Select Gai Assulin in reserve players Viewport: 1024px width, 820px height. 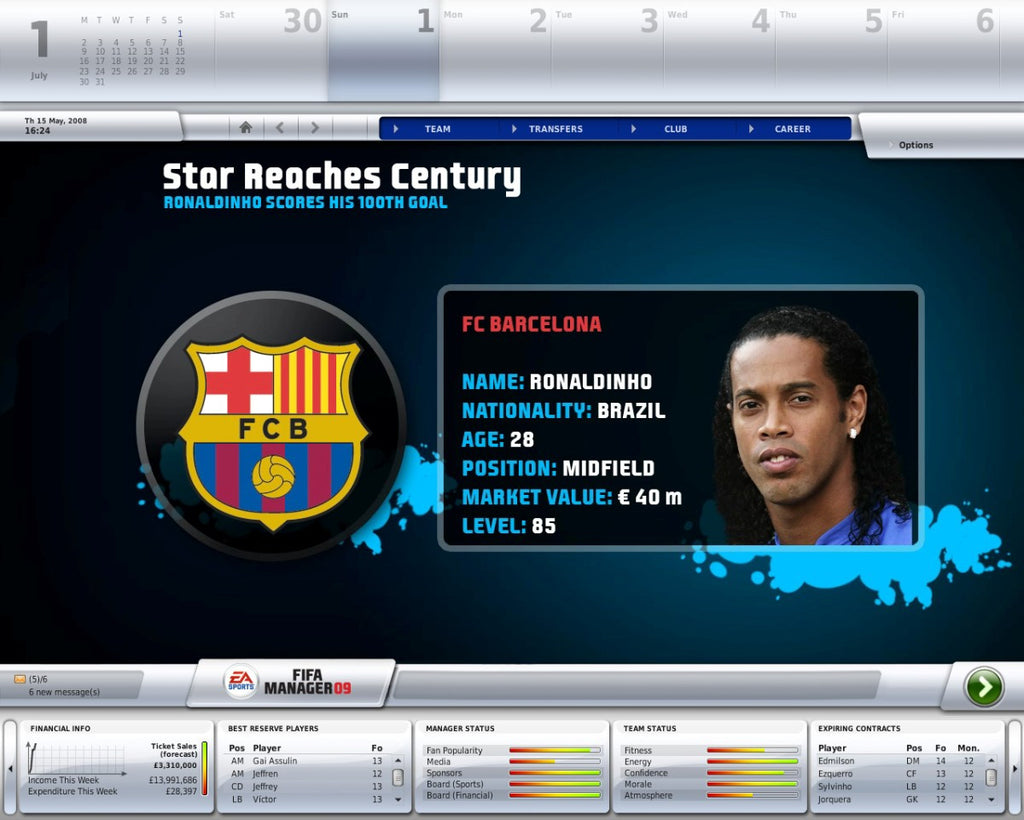(x=275, y=761)
